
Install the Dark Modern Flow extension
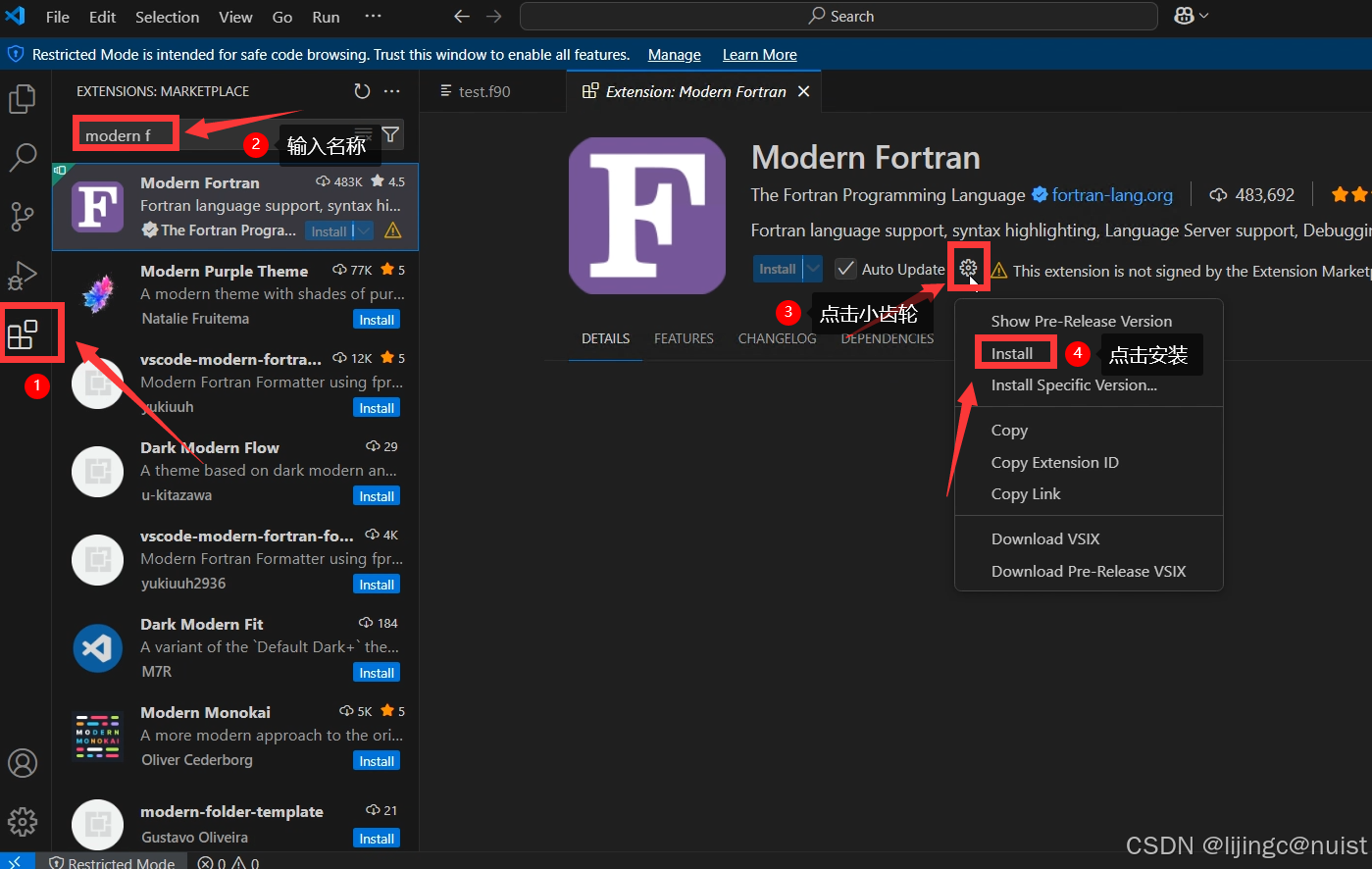pyautogui.click(x=377, y=496)
